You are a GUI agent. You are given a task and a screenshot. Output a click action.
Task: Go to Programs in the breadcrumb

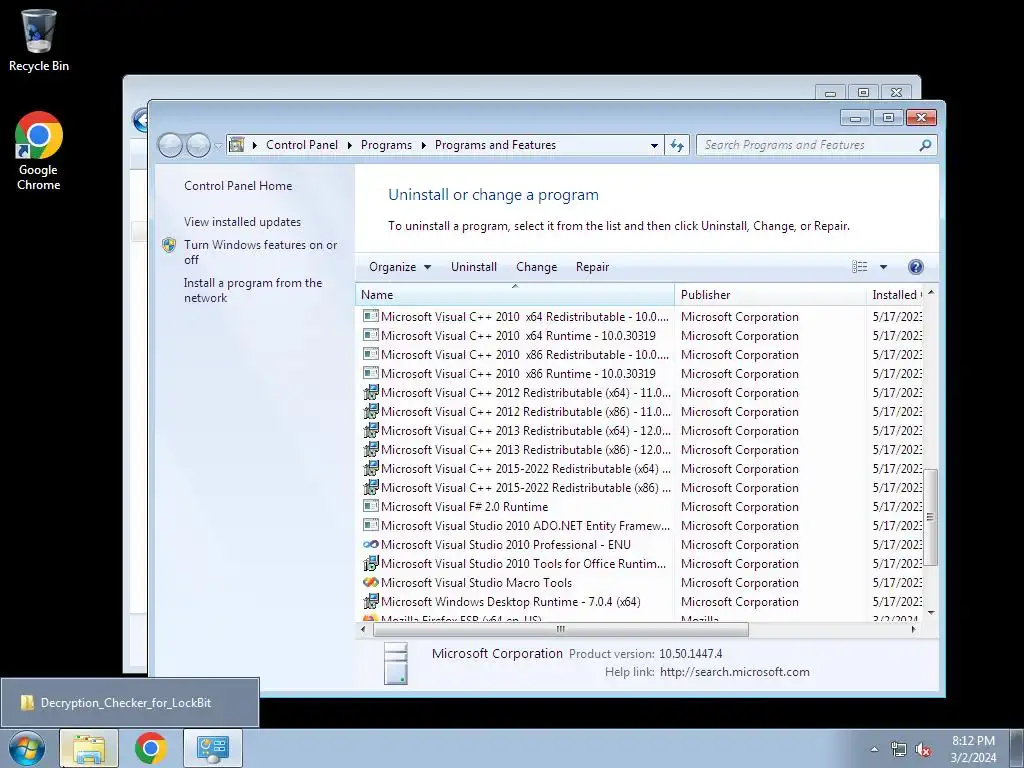[386, 145]
